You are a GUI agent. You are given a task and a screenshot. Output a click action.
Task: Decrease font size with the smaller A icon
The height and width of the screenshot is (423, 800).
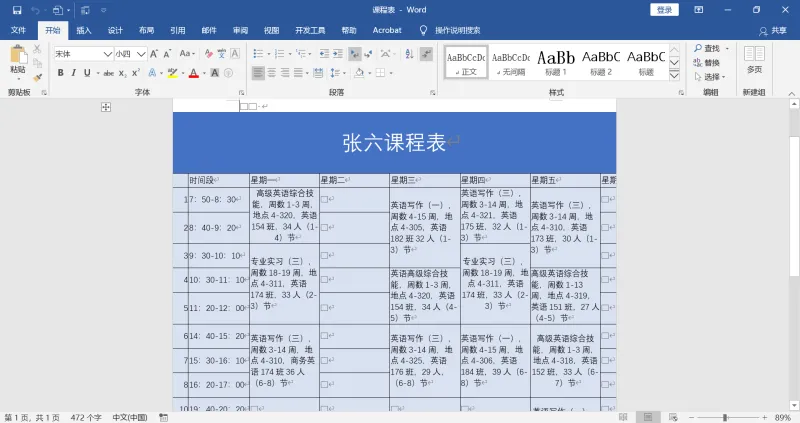[x=167, y=54]
